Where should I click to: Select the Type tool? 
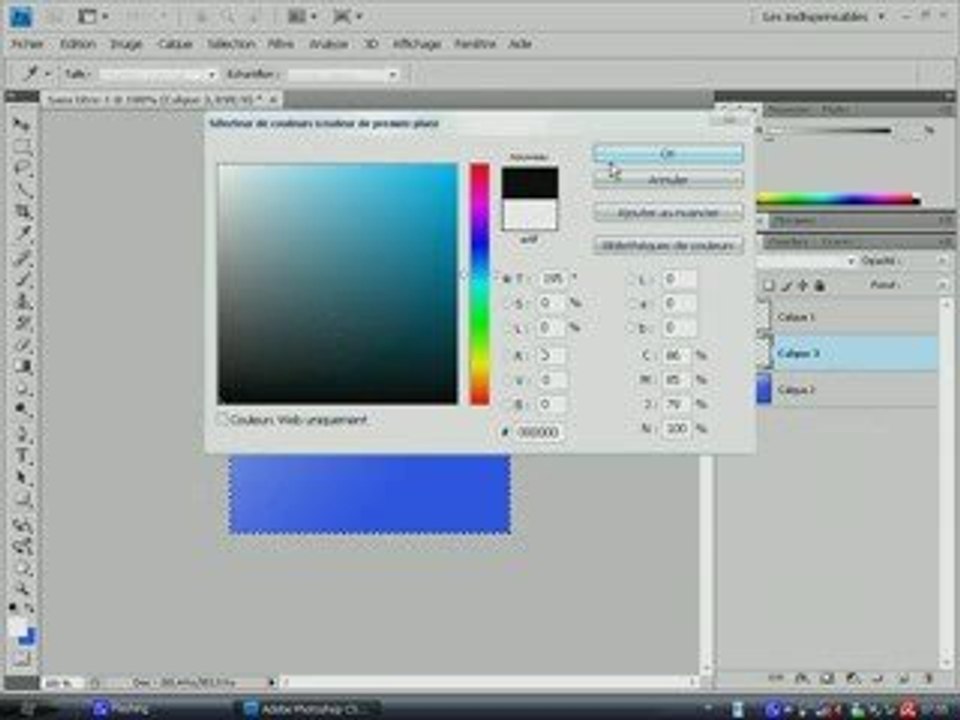tap(22, 456)
